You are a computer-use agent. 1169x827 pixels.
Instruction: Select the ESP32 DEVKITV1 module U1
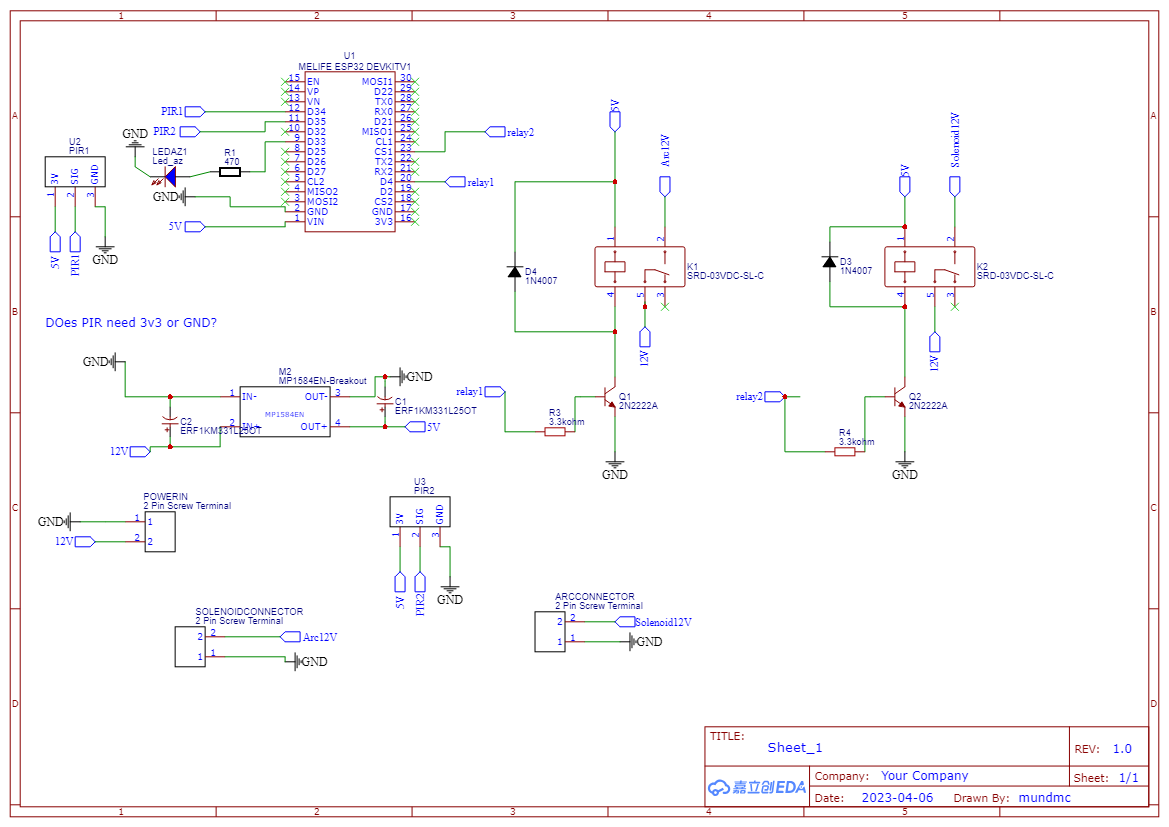click(350, 151)
